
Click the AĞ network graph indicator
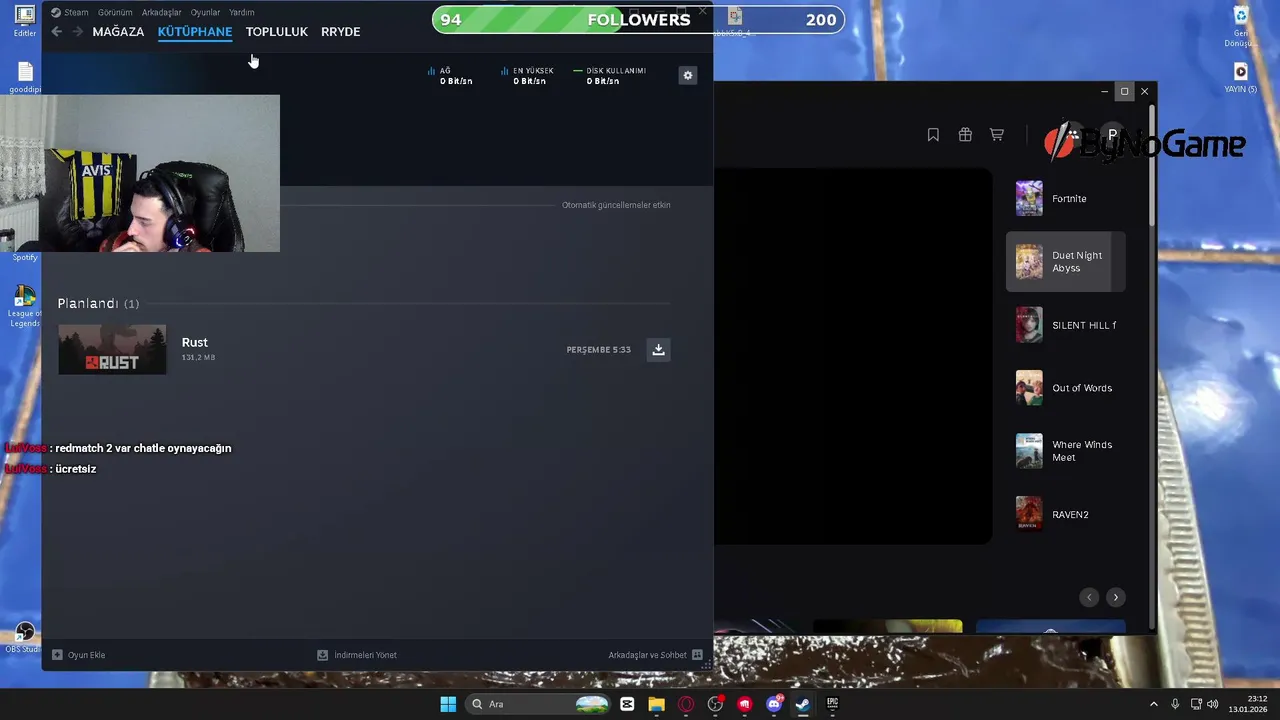pos(450,76)
